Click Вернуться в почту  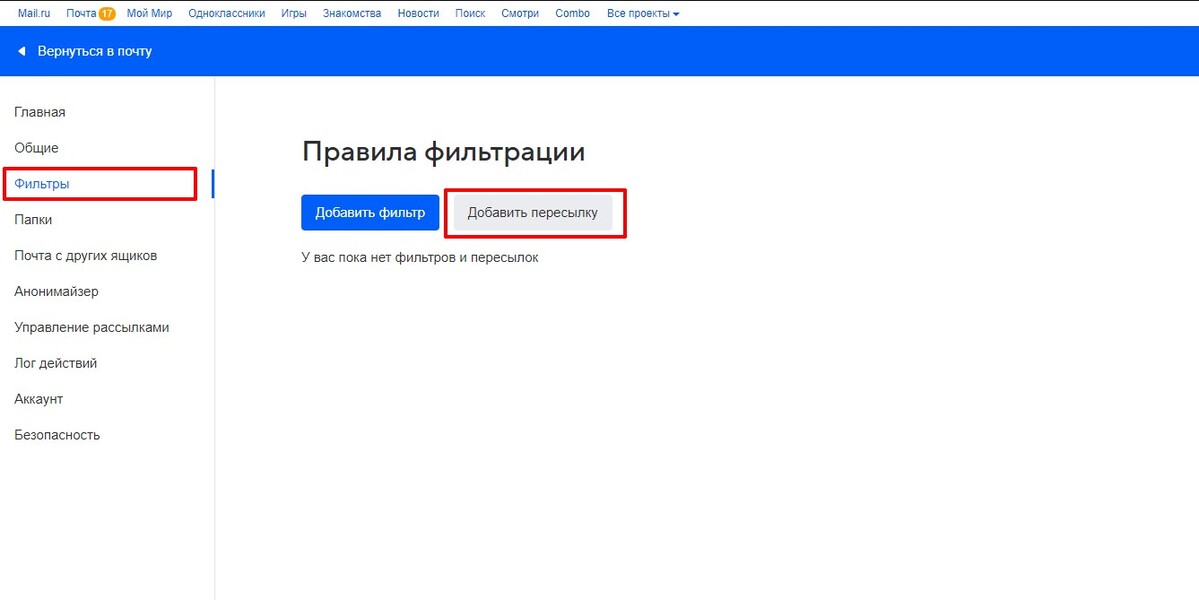coord(95,51)
